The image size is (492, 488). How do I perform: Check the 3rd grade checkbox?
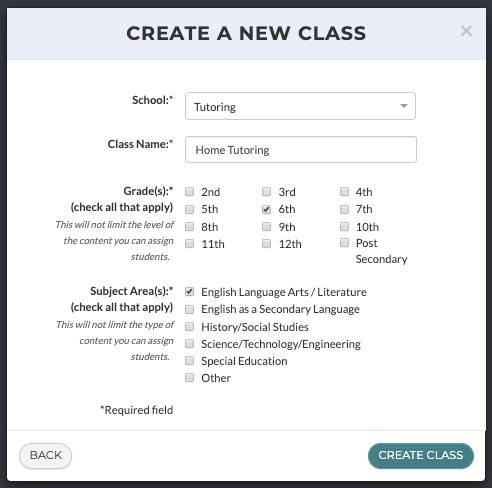[266, 192]
